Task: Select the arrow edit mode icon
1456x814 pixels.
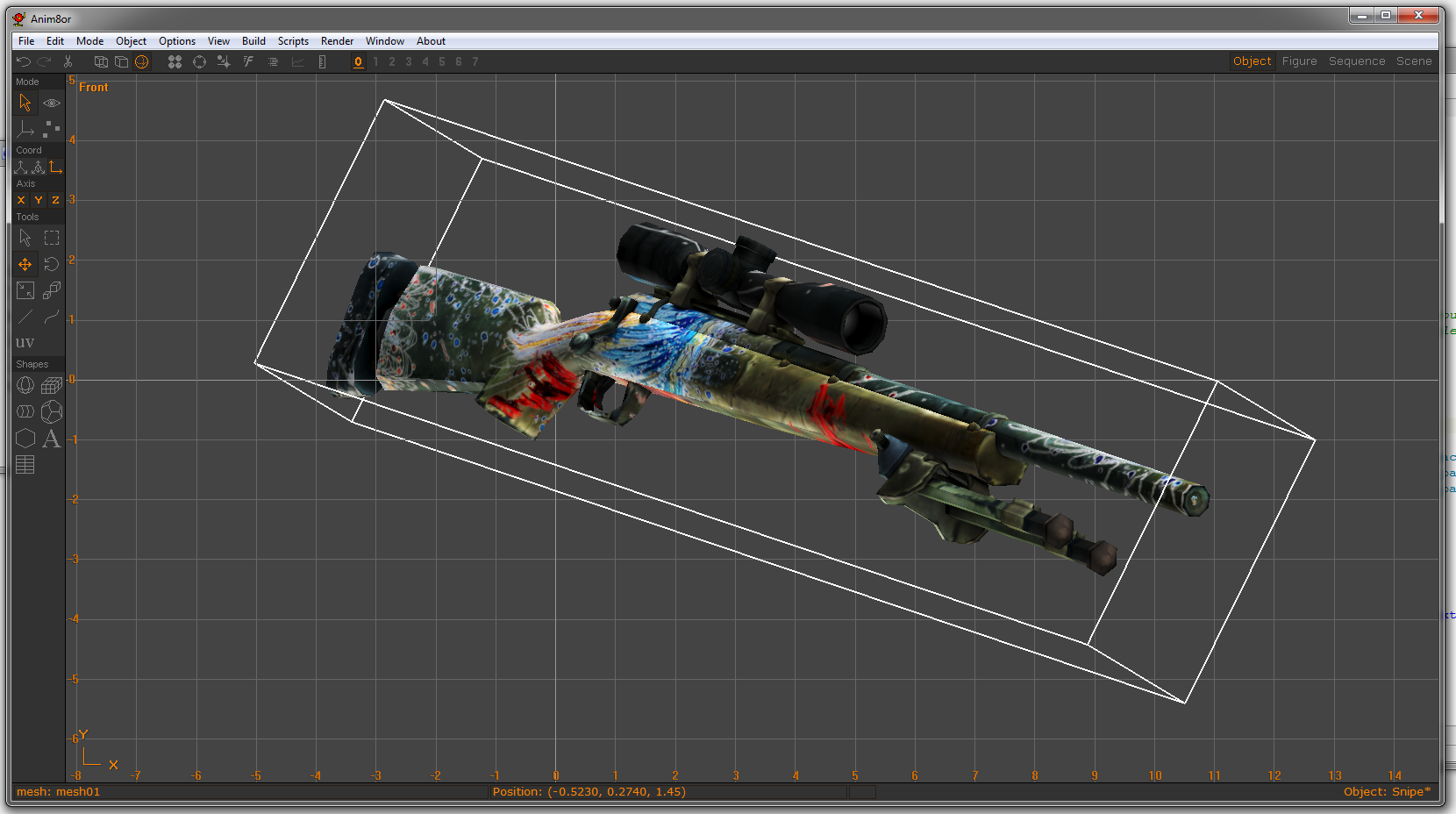Action: tap(25, 103)
